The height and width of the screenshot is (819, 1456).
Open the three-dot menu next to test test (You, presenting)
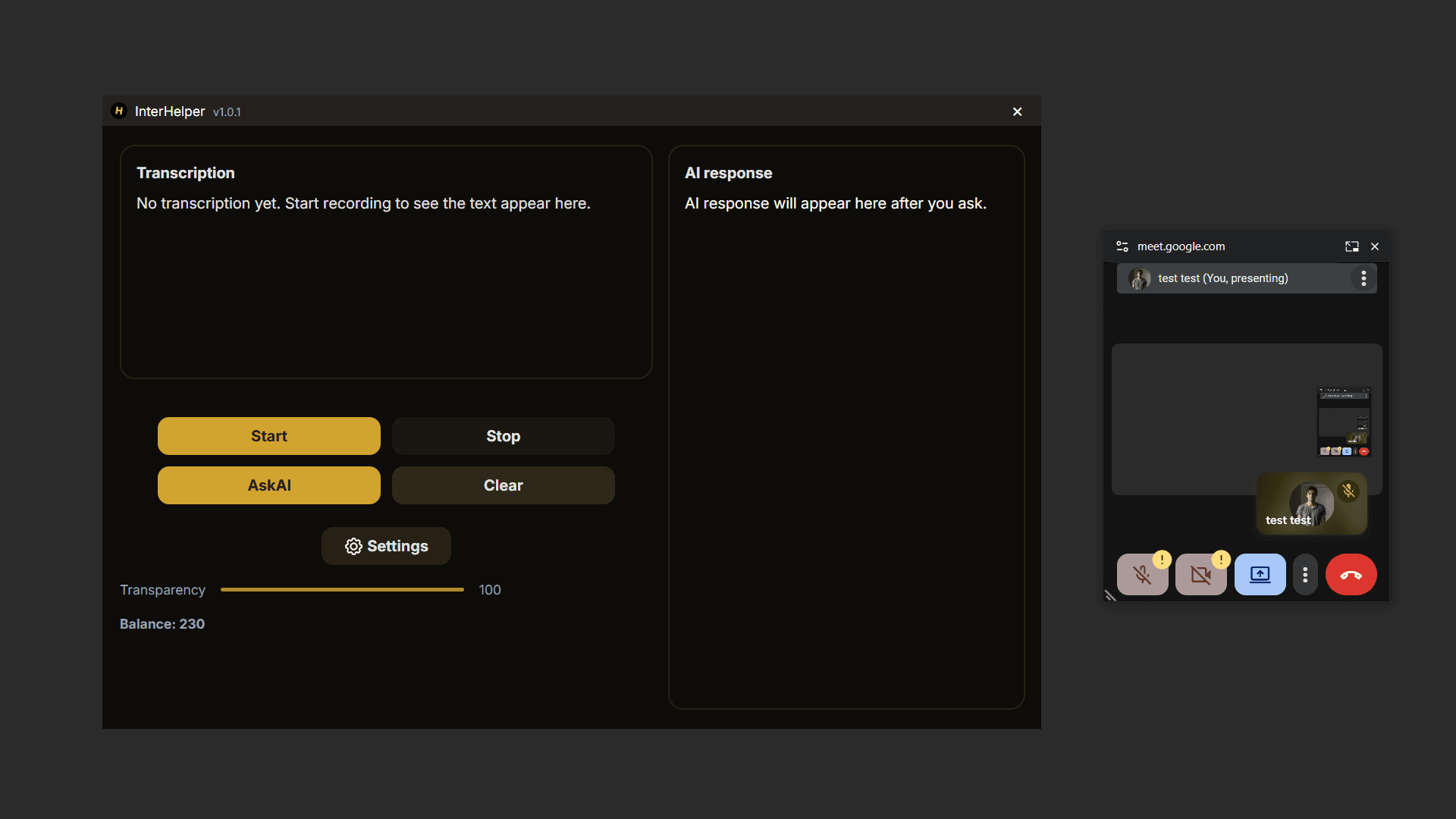coord(1363,278)
